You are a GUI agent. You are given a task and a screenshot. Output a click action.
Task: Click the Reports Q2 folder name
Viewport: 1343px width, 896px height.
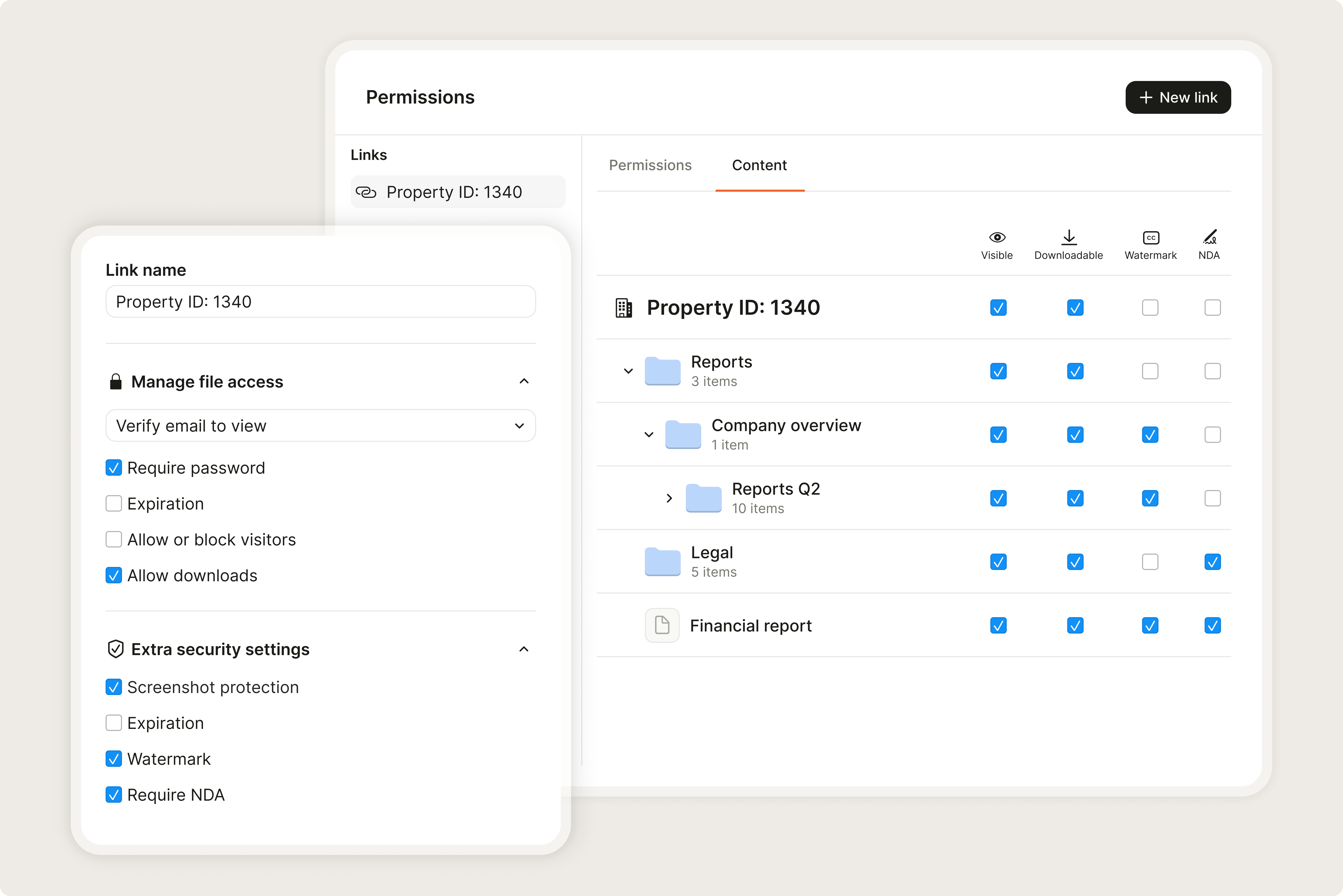(776, 489)
